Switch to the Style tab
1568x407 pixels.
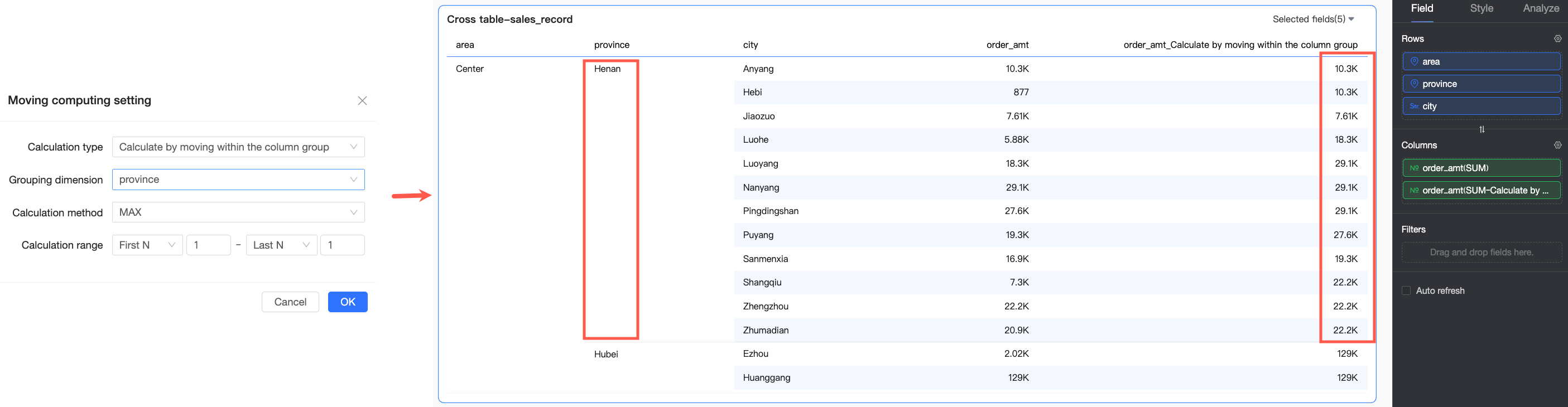(1482, 8)
